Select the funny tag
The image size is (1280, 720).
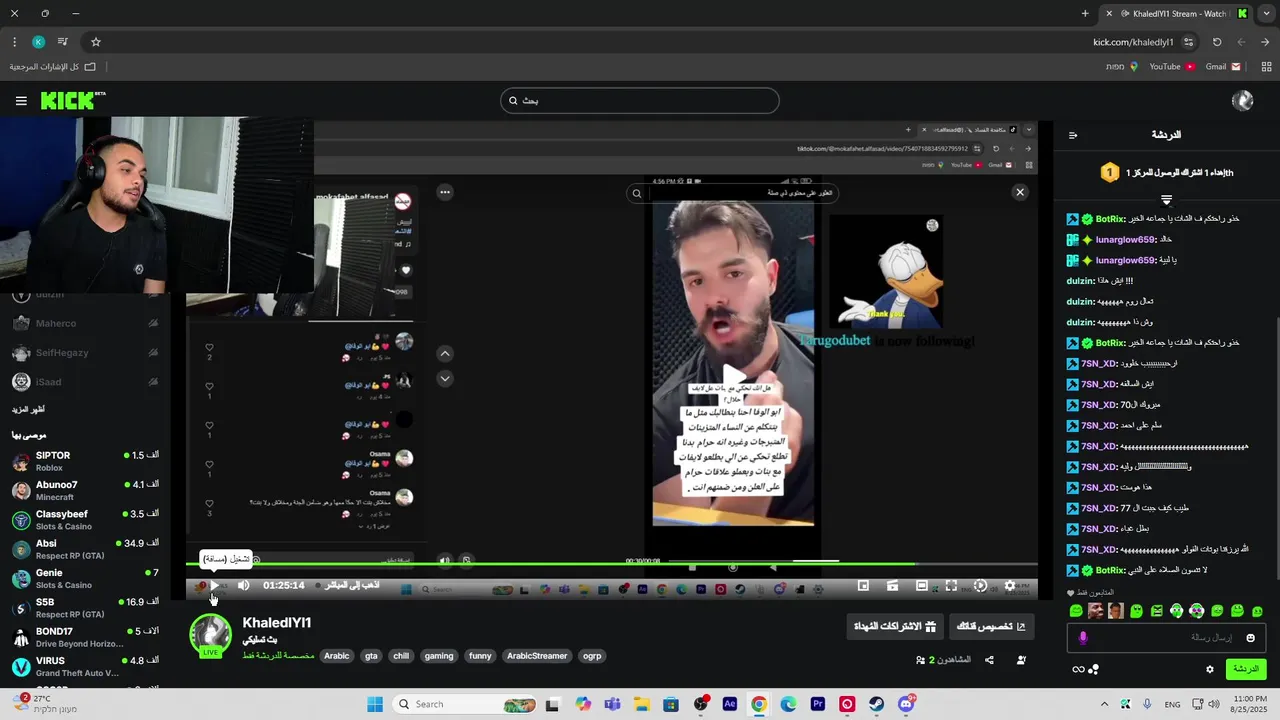(x=481, y=656)
